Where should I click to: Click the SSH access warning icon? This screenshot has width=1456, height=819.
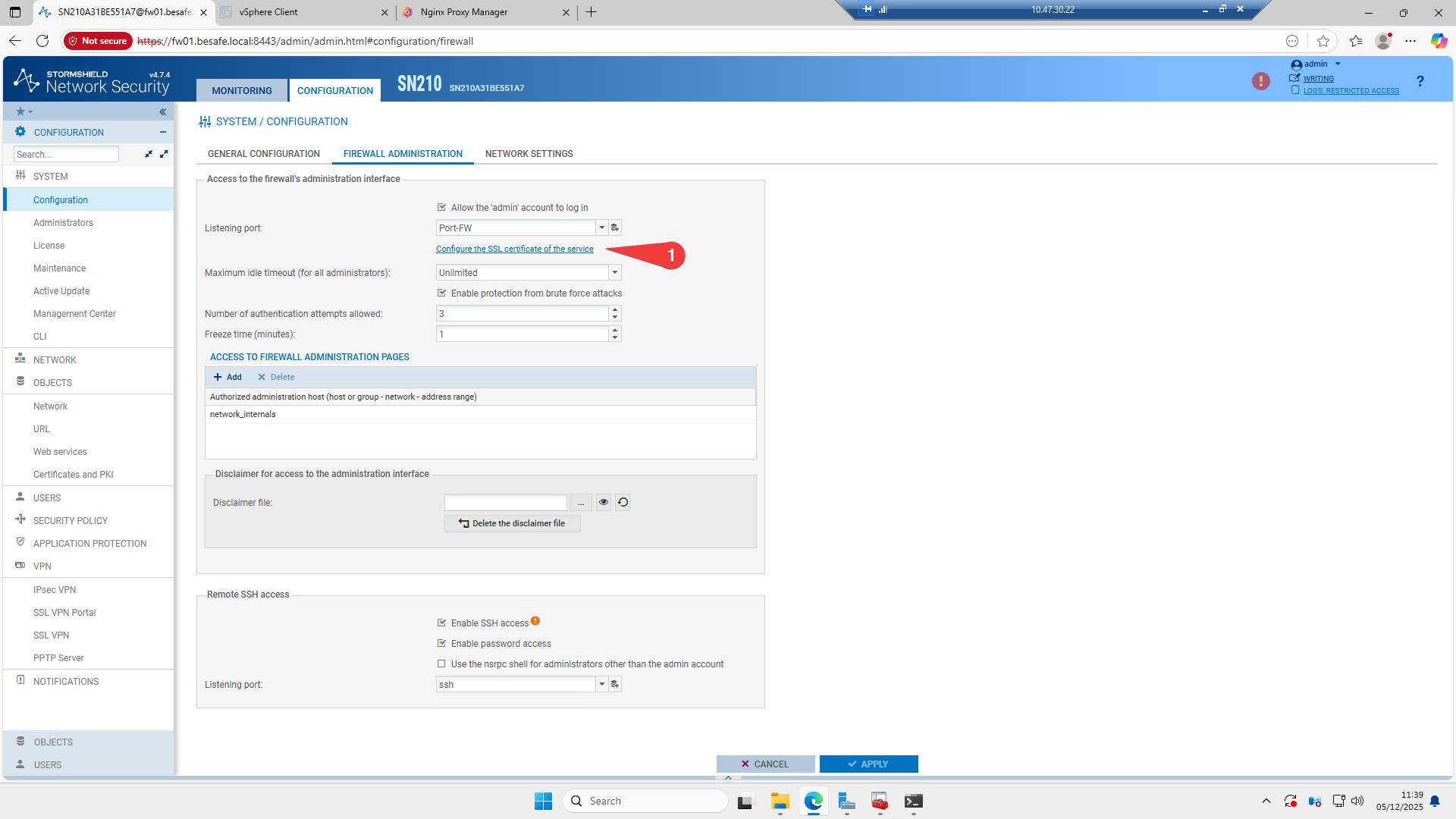[535, 621]
